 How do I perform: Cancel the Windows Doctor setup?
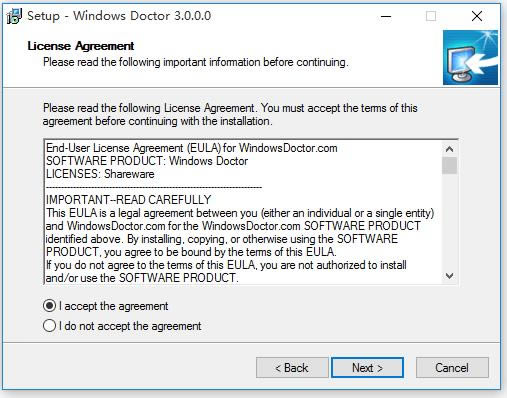click(x=452, y=368)
